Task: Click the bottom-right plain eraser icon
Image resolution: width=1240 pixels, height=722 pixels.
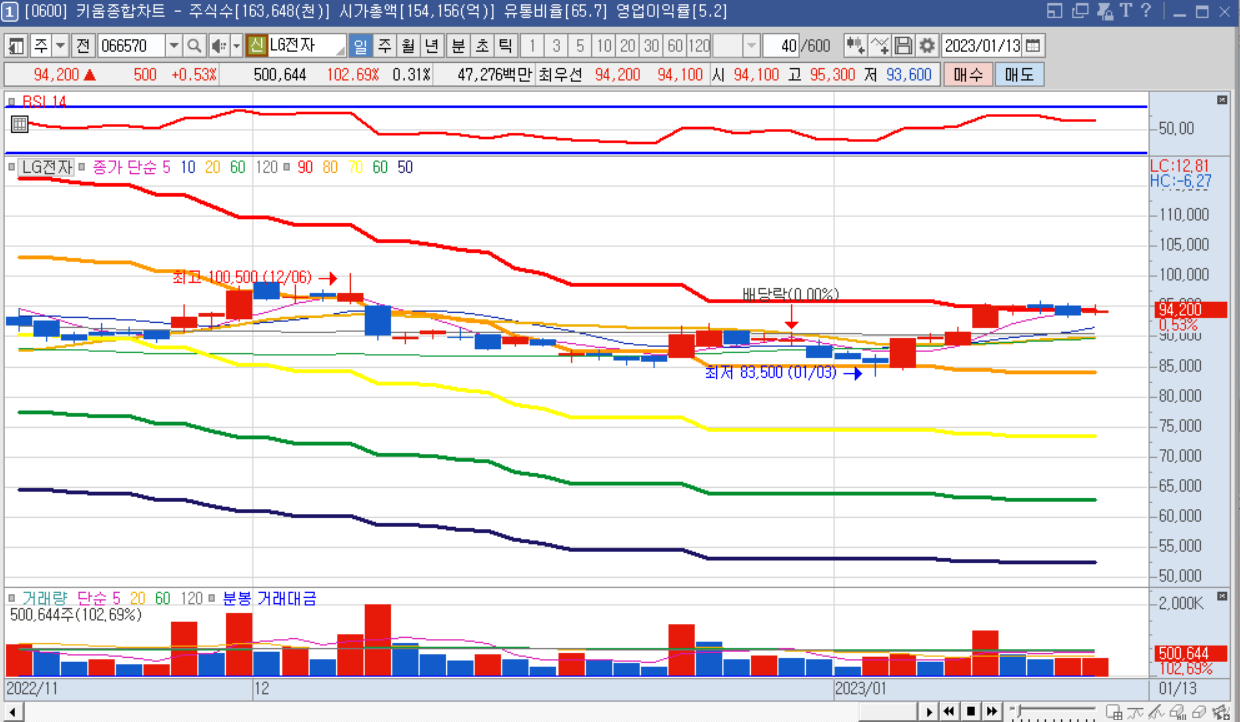Action: pos(1198,711)
